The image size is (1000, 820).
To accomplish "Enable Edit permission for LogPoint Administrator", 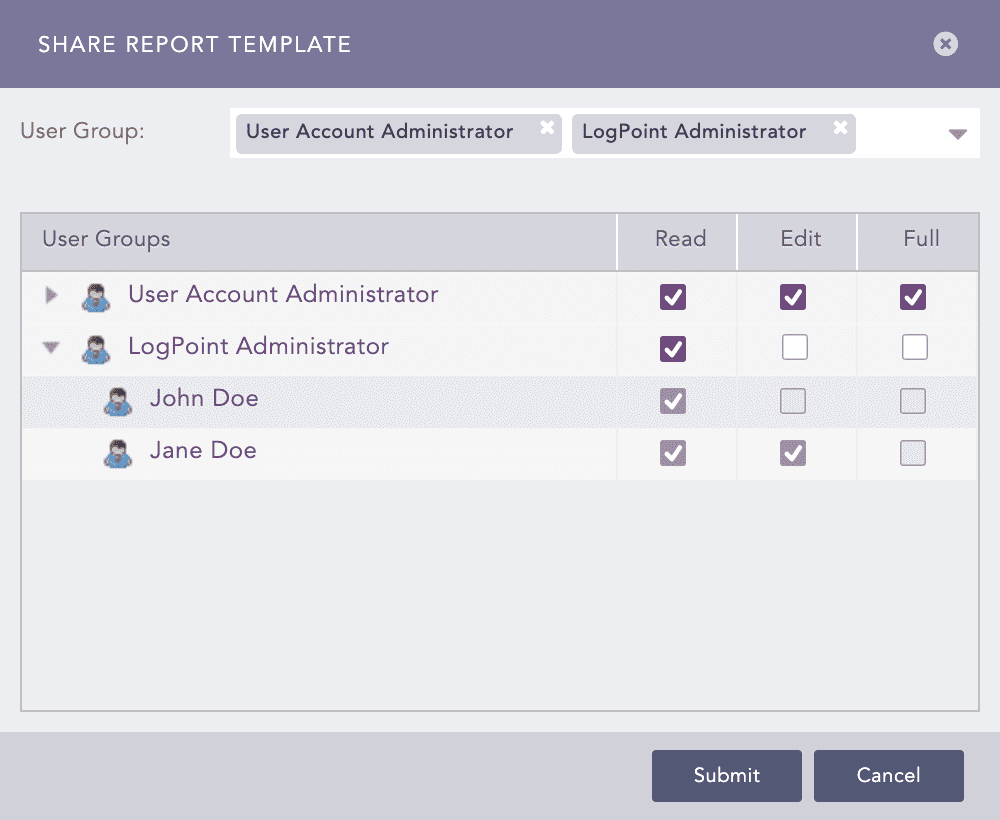I will tap(795, 348).
